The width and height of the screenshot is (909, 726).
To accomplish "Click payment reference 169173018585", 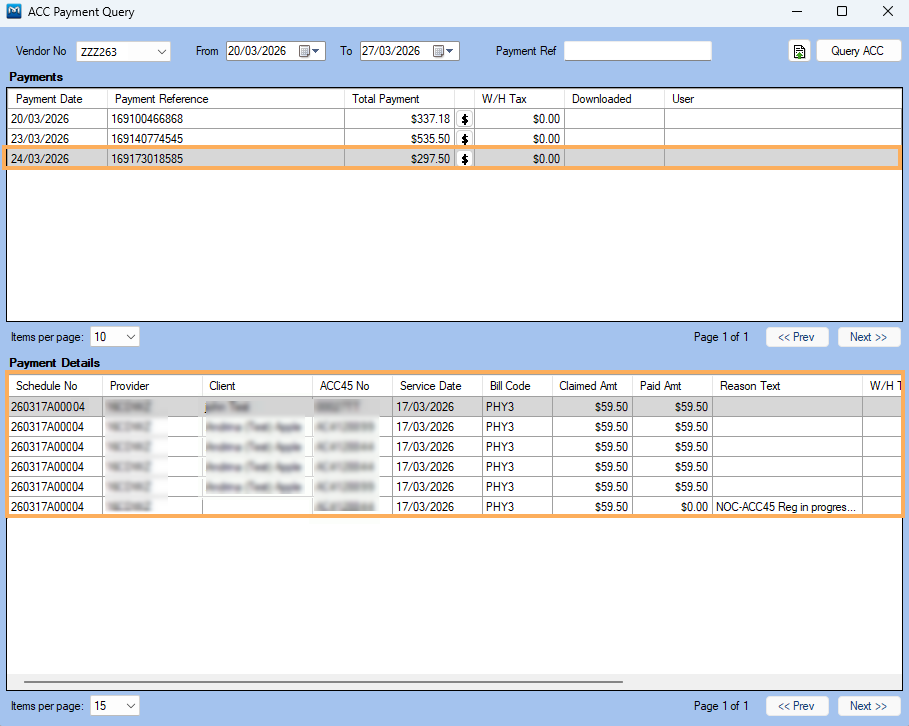I will (147, 158).
